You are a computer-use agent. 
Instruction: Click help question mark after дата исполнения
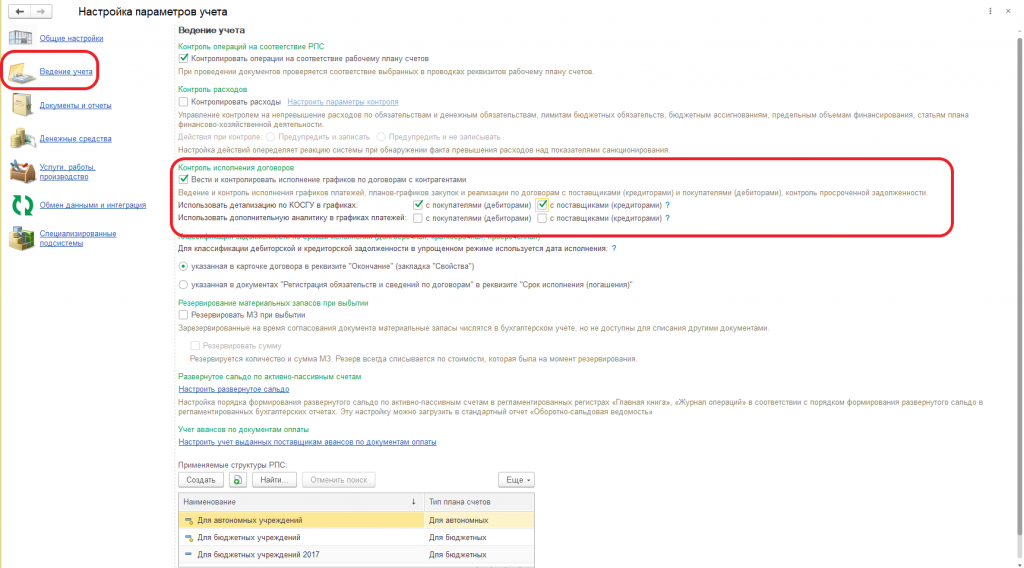pos(614,248)
